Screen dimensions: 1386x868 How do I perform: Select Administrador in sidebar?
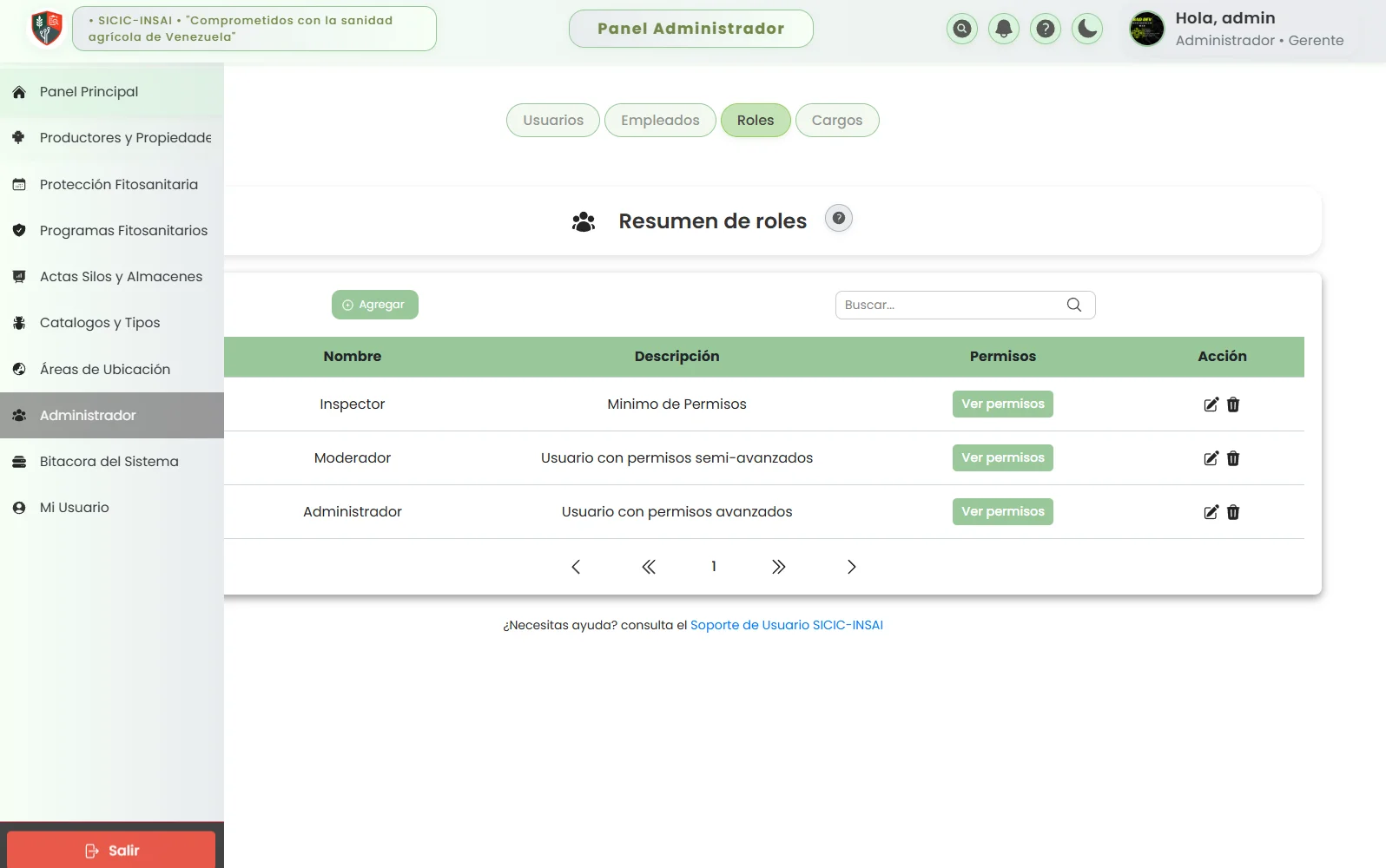coord(112,415)
